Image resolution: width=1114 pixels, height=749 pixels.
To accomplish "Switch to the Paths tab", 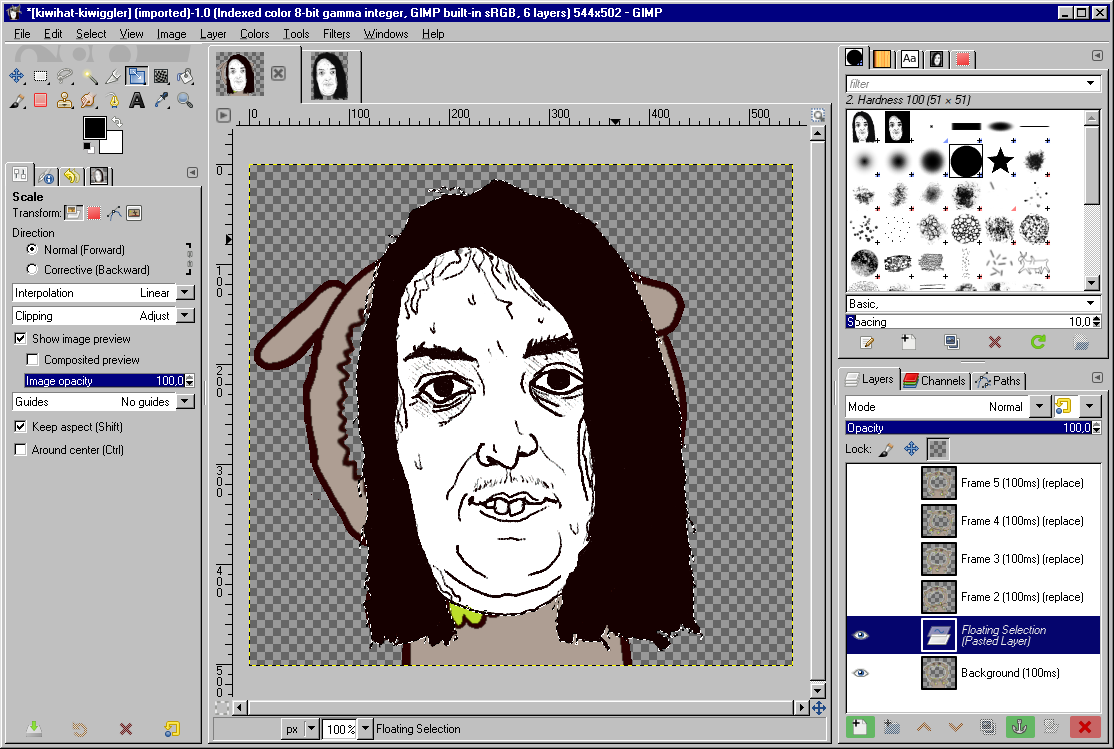I will (x=998, y=380).
